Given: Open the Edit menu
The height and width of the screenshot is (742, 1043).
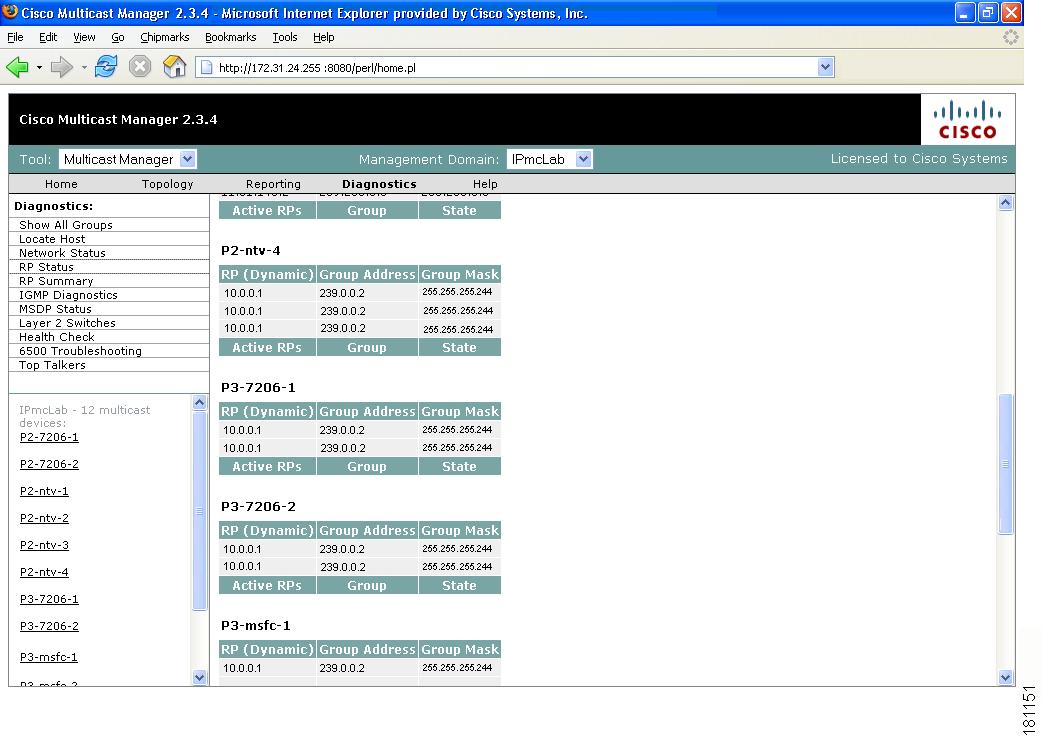Looking at the screenshot, I should tap(48, 37).
